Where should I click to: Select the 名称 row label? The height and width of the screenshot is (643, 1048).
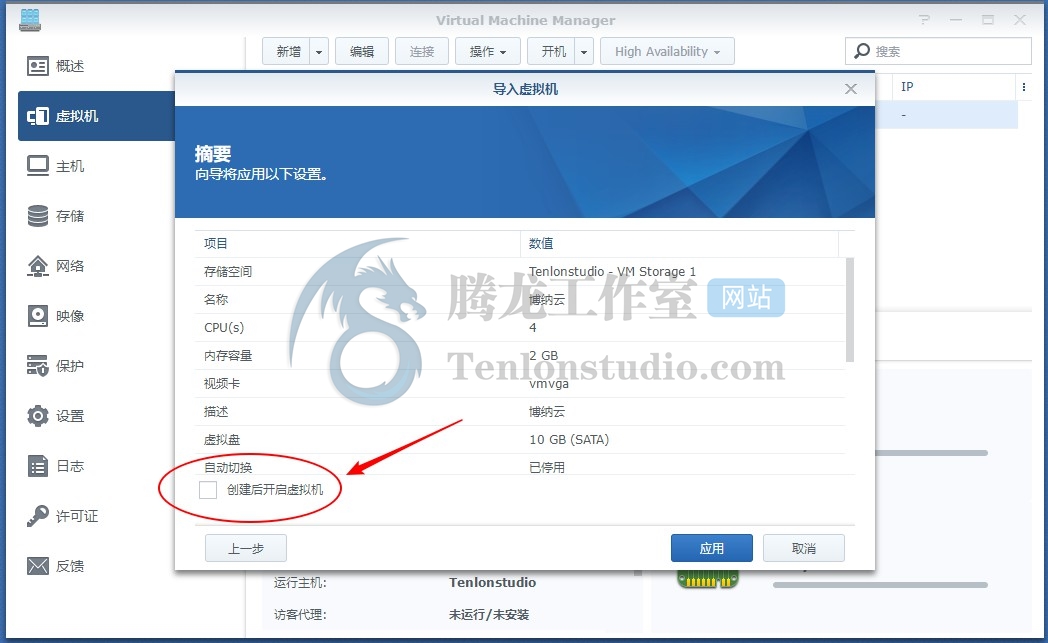click(x=216, y=299)
